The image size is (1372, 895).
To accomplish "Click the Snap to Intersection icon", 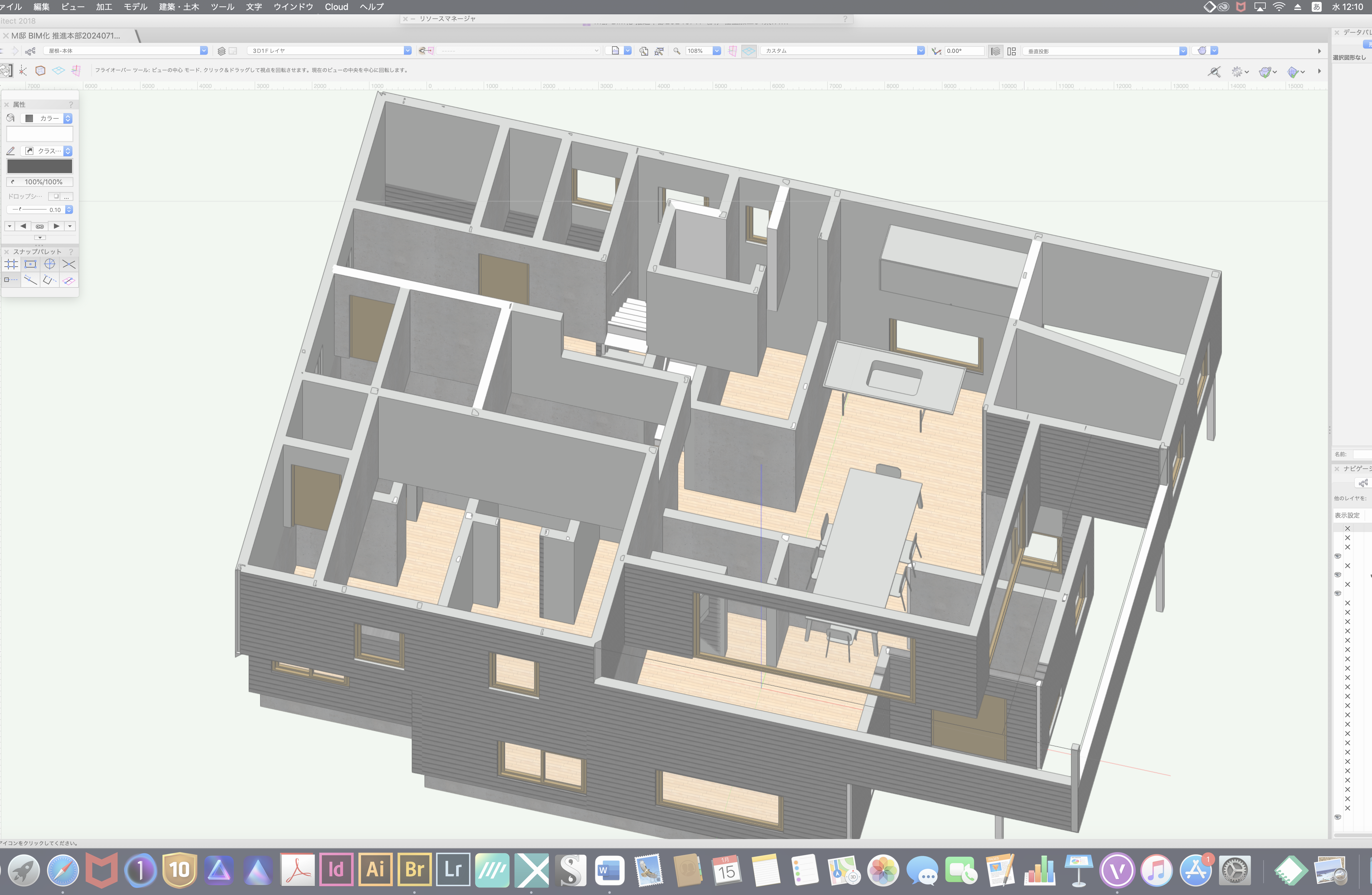I will click(69, 264).
